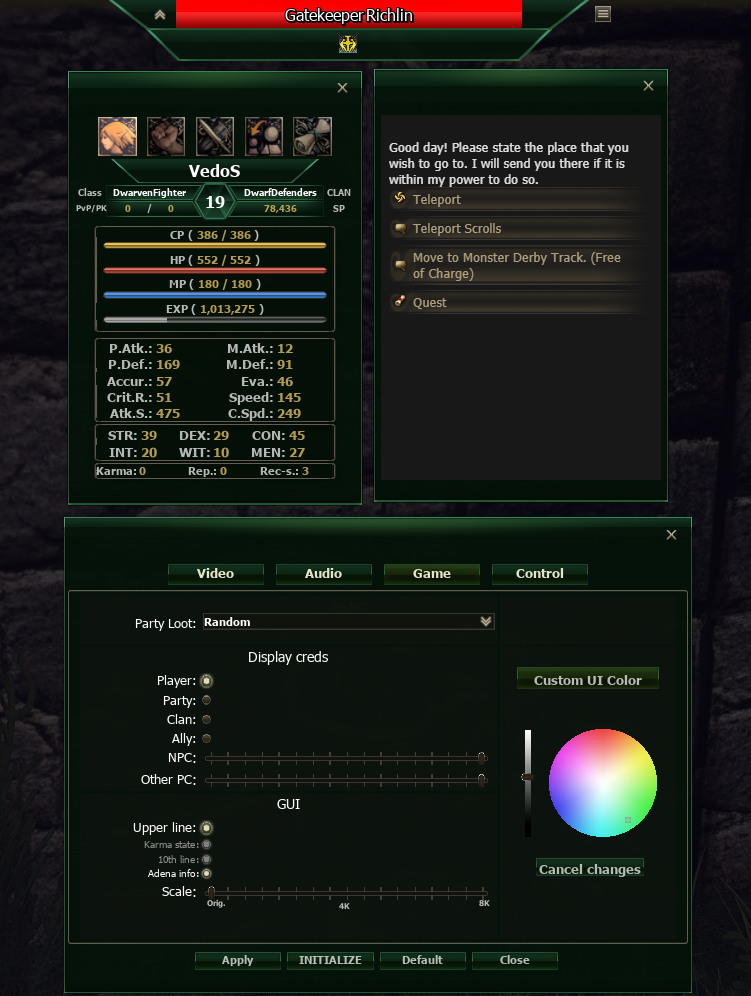Enable the Party display creds option
Viewport: 751px width, 996px height.
[206, 700]
